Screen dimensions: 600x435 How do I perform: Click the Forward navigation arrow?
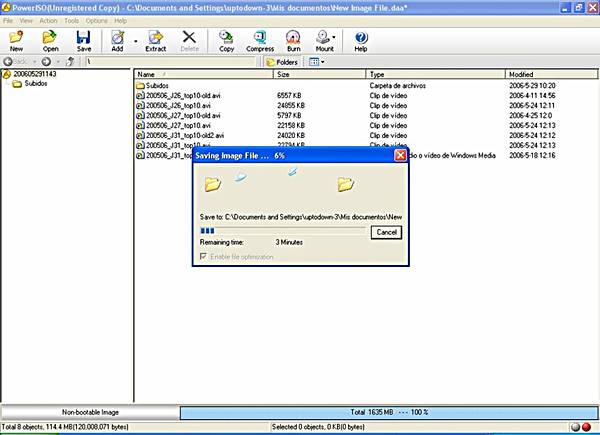click(x=46, y=62)
